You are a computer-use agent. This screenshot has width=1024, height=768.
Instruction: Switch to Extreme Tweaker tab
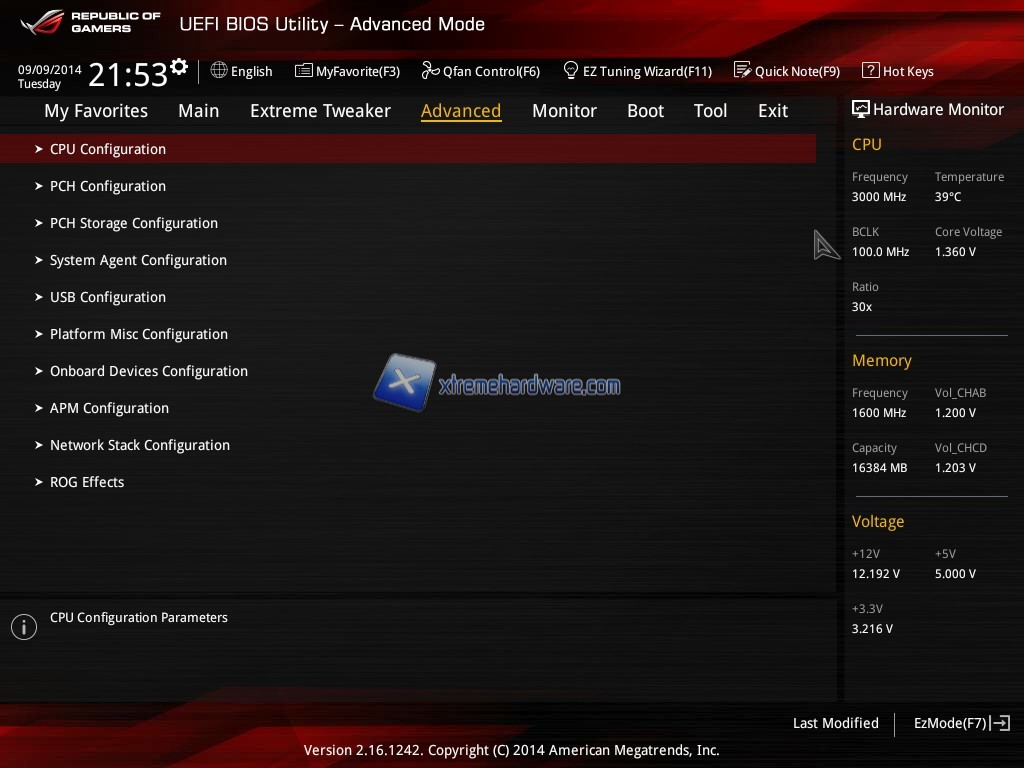pos(320,111)
